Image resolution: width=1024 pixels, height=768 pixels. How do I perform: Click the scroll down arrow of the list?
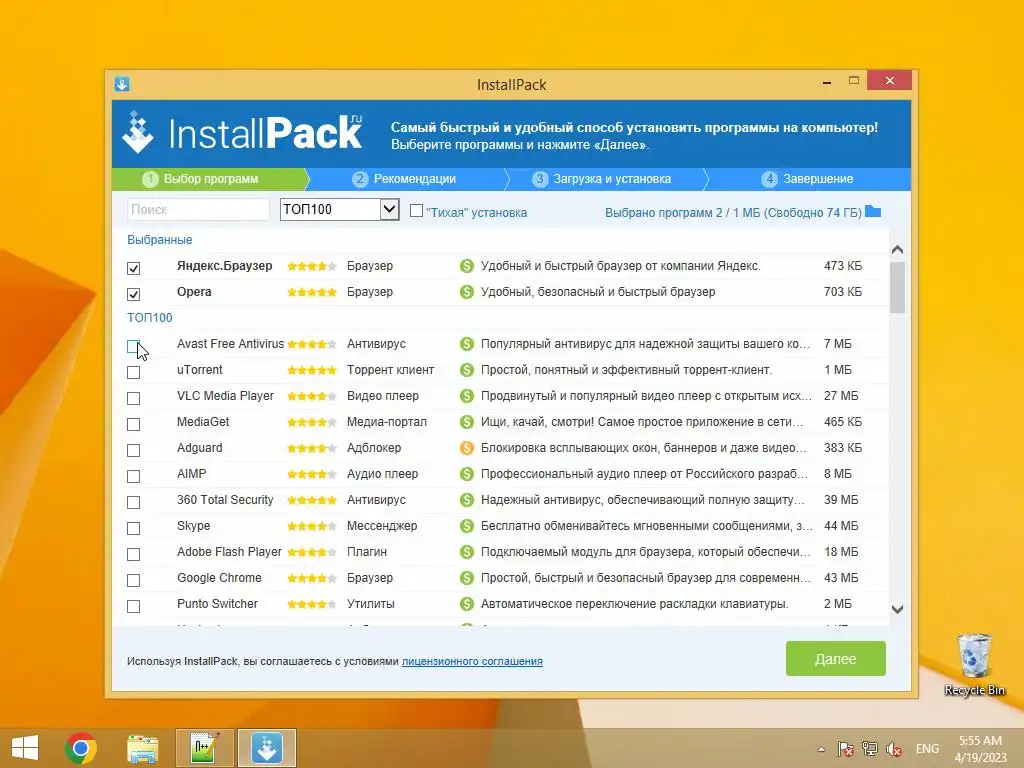[x=897, y=609]
